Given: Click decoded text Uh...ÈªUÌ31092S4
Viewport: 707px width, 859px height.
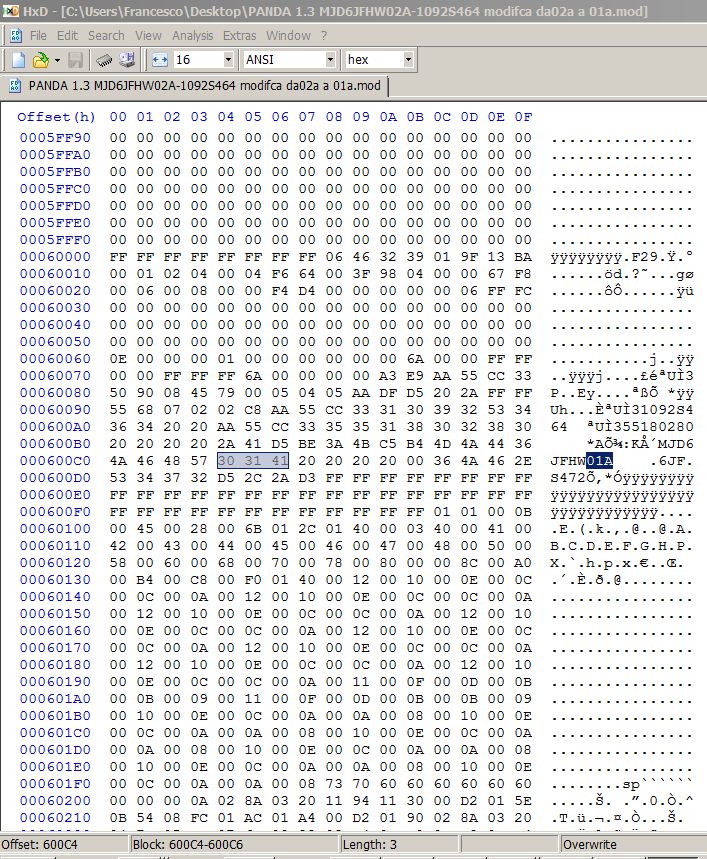Looking at the screenshot, I should (622, 410).
